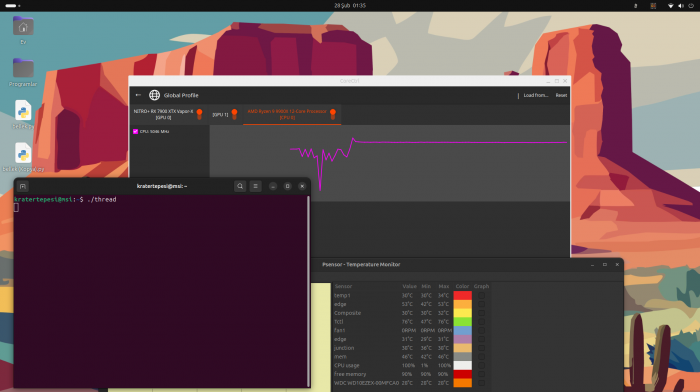
Task: Click the ./thread command text in terminal
Action: [x=102, y=200]
